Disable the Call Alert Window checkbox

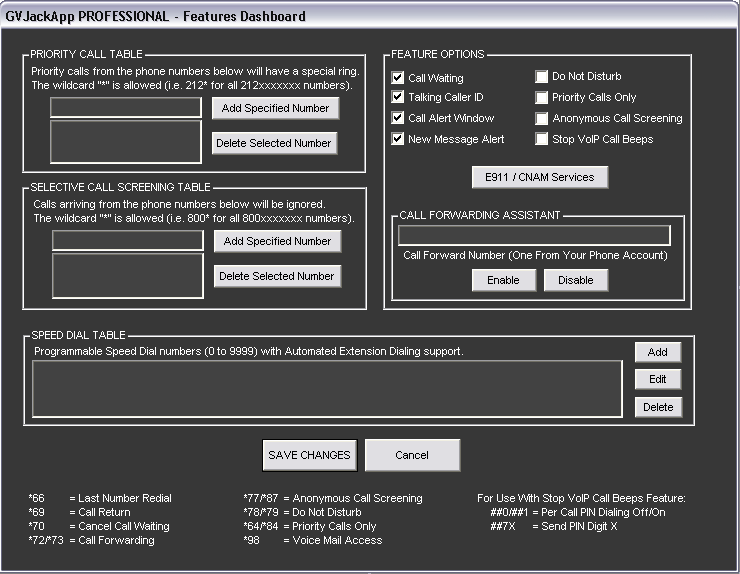[398, 118]
